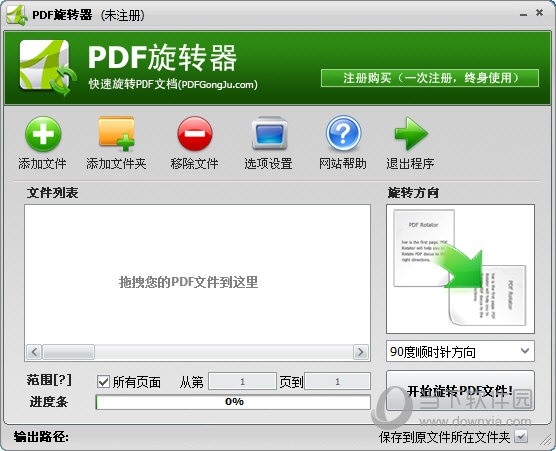Click the orange Add Folder icon
Viewport: 556px width, 451px height.
(117, 133)
